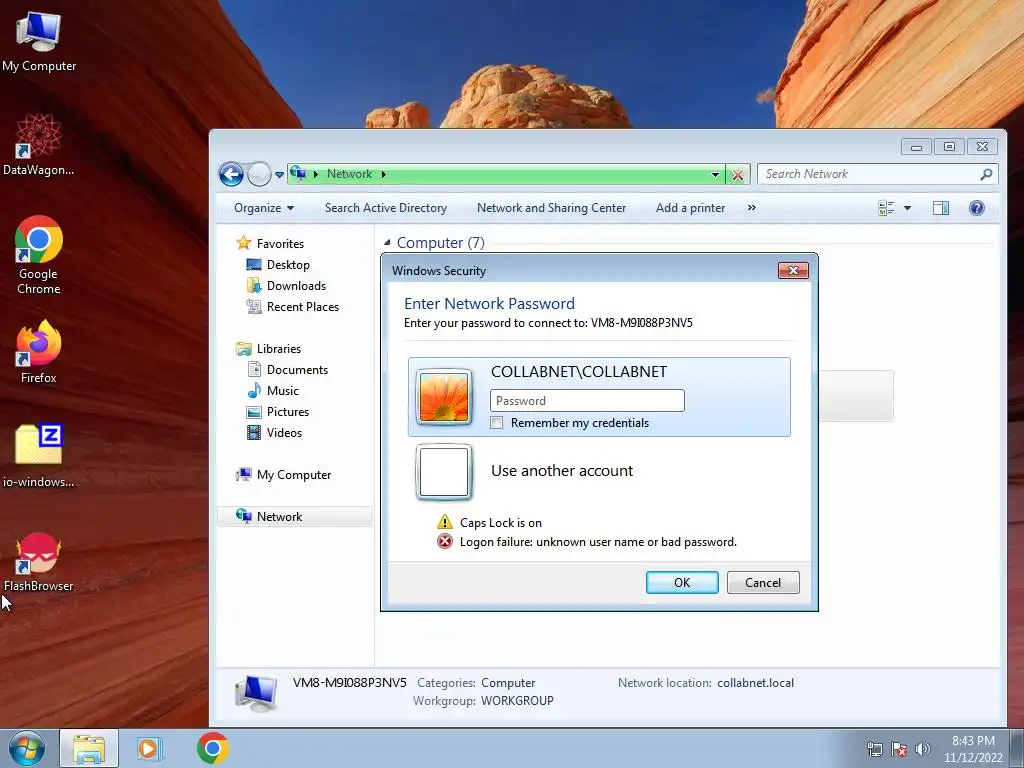Open Windows Start menu
This screenshot has width=1024, height=768.
coord(27,749)
